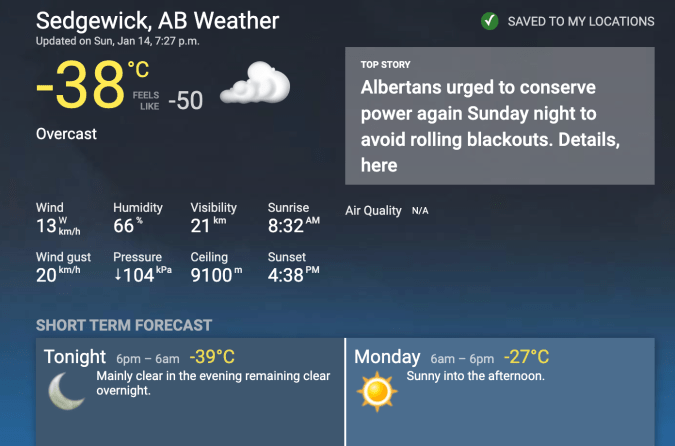Click the Short Term Forecast heading
675x446 pixels.
pos(124,325)
